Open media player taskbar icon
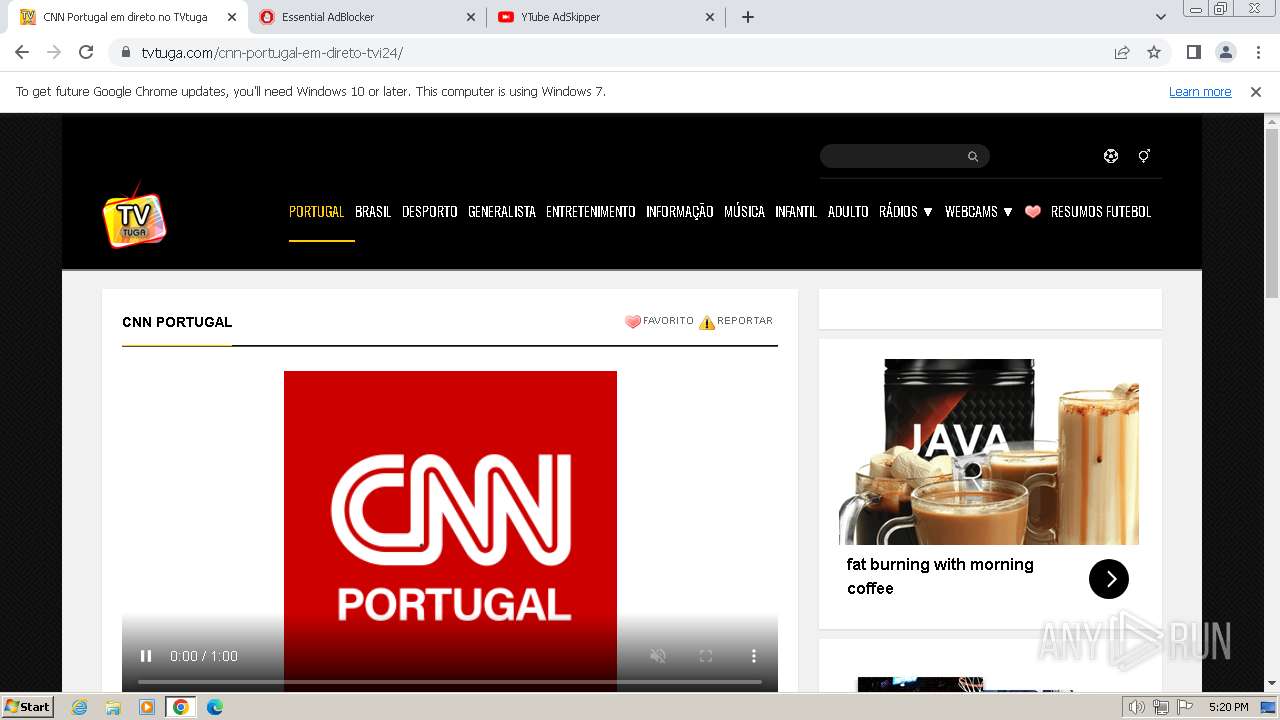The height and width of the screenshot is (720, 1280). 147,707
